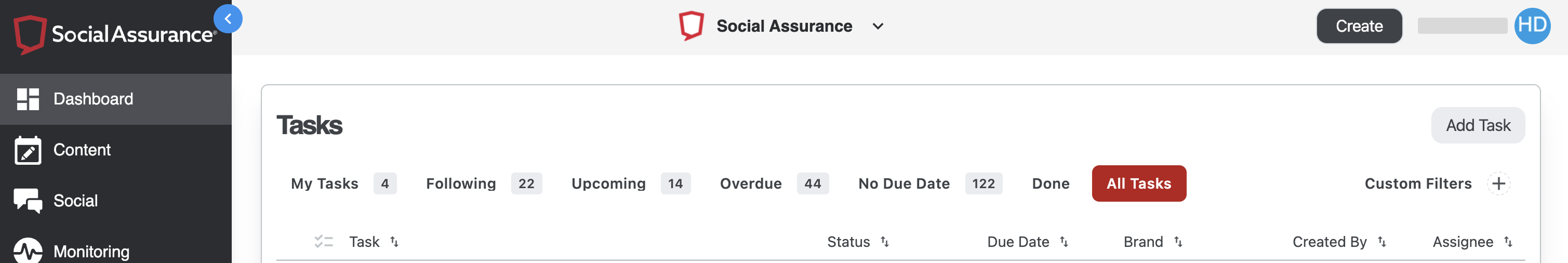This screenshot has height=263, width=1568.
Task: Open the Upcoming tasks tab
Action: (x=608, y=184)
